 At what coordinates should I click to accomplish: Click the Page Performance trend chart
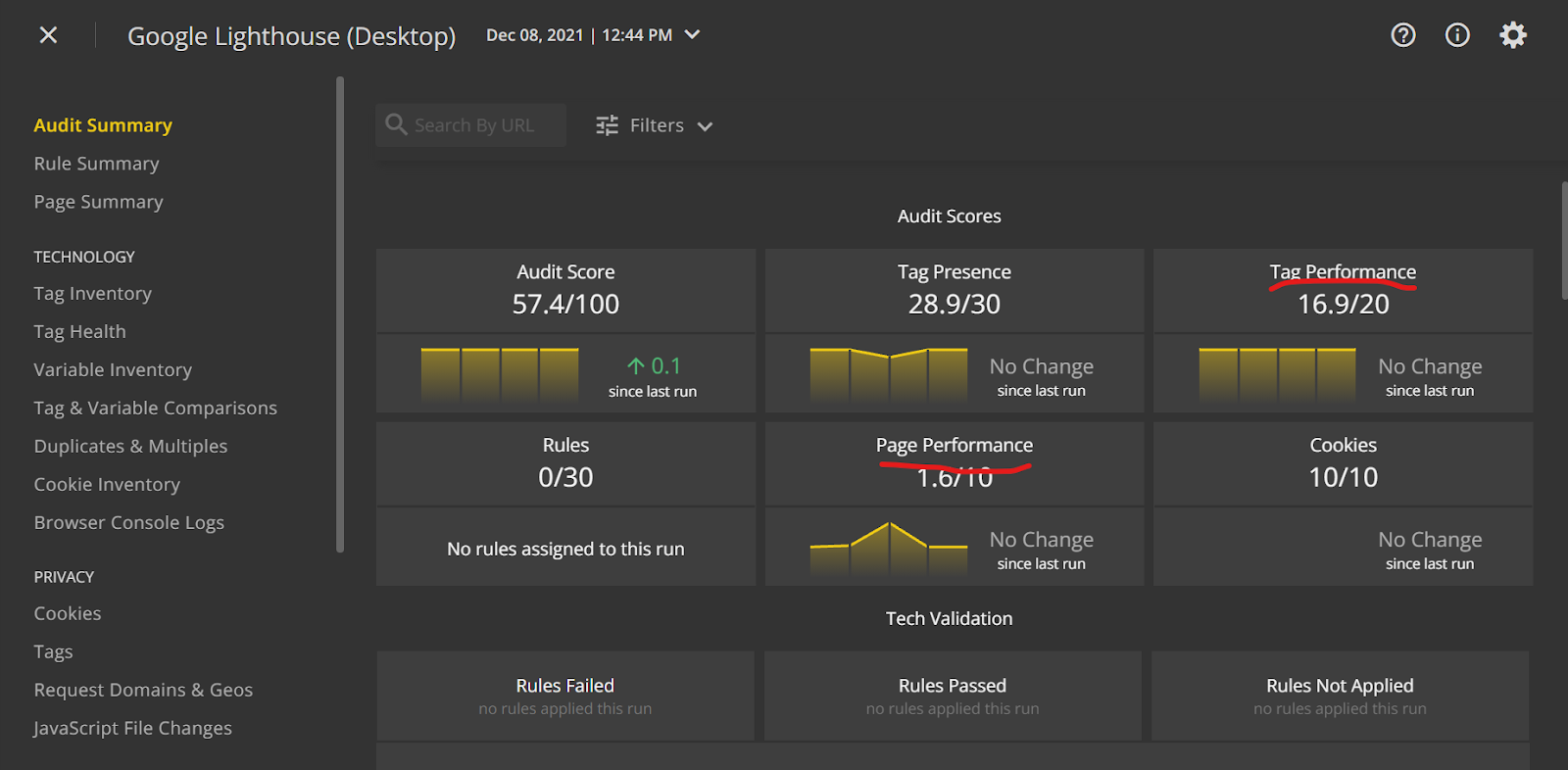tap(889, 549)
